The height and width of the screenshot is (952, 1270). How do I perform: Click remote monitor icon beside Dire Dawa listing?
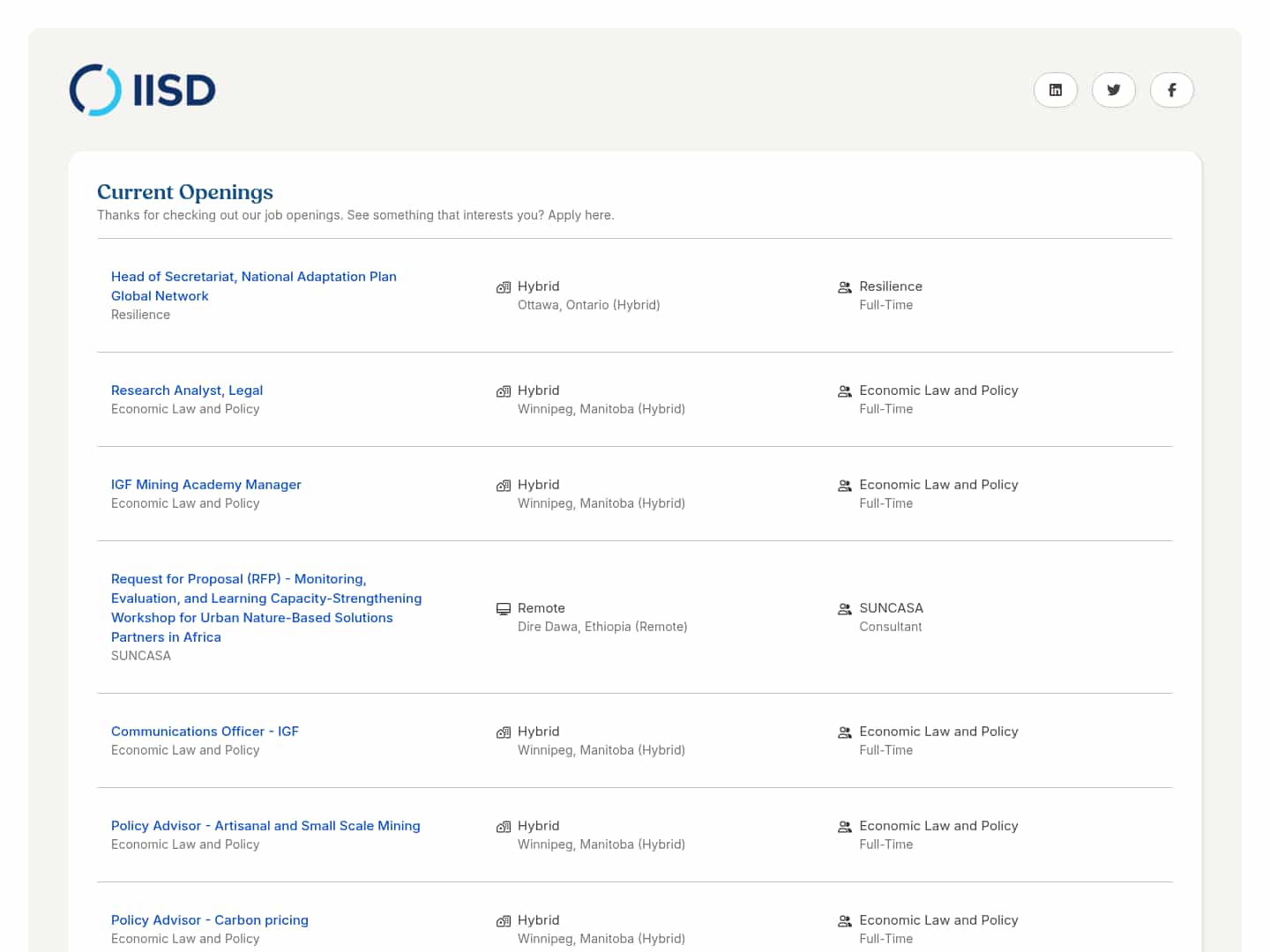[x=504, y=609]
